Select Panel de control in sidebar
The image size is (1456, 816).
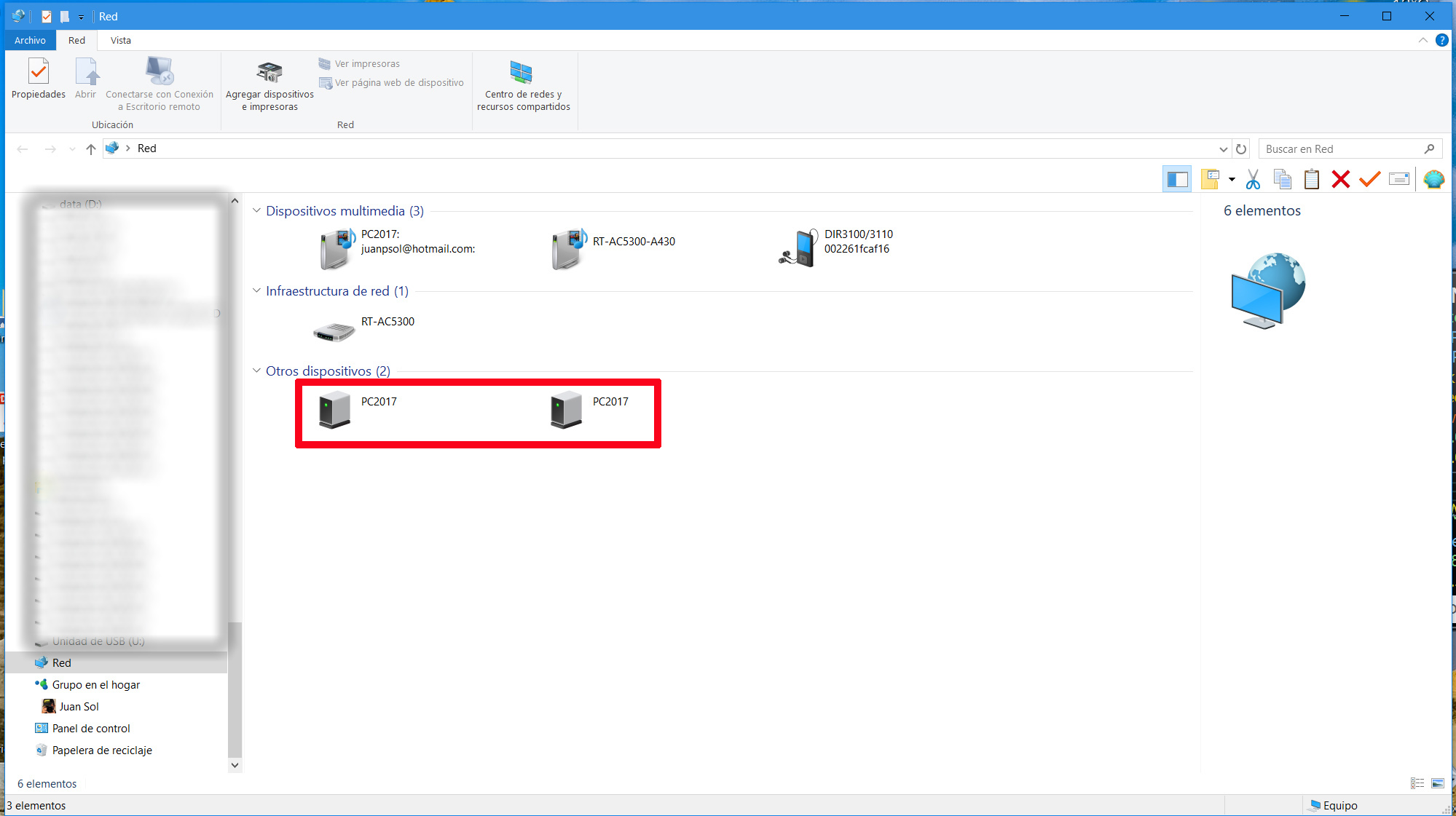tap(91, 728)
